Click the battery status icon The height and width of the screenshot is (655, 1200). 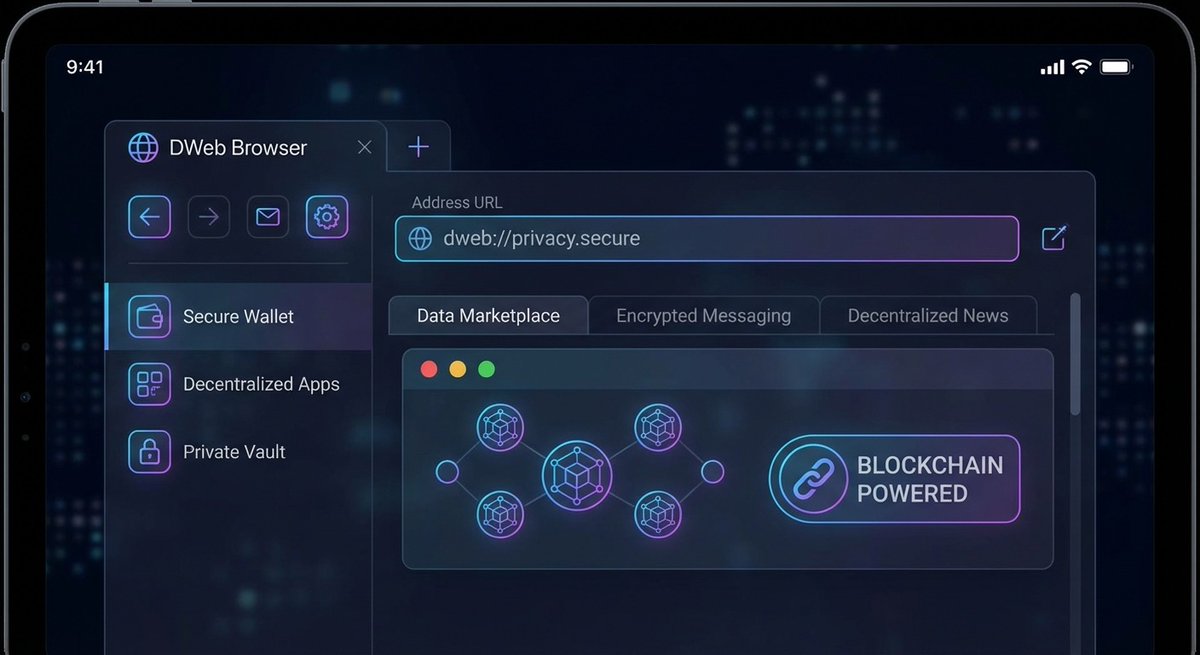pyautogui.click(x=1116, y=67)
